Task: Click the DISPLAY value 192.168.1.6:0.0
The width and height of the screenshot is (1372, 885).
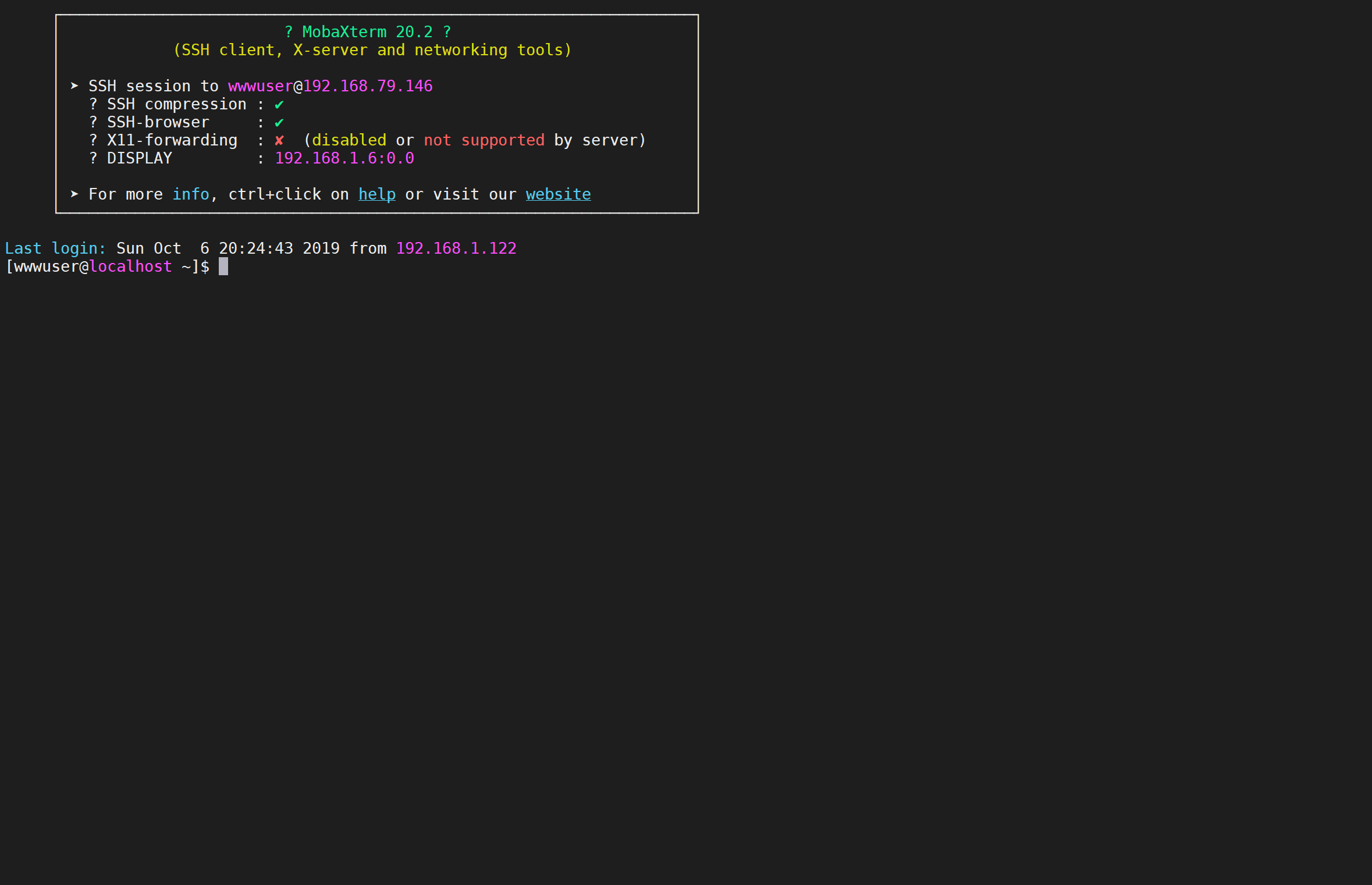Action: pyautogui.click(x=344, y=158)
